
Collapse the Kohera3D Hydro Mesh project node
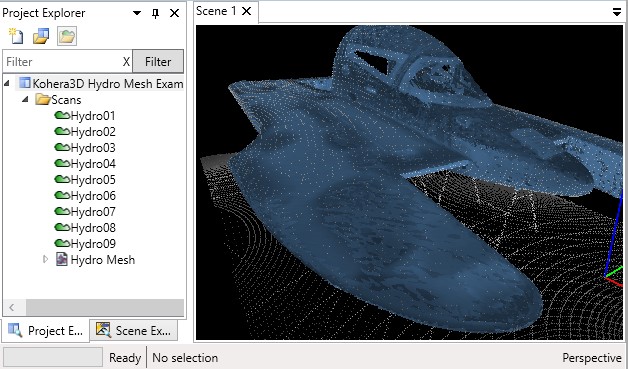click(x=7, y=83)
